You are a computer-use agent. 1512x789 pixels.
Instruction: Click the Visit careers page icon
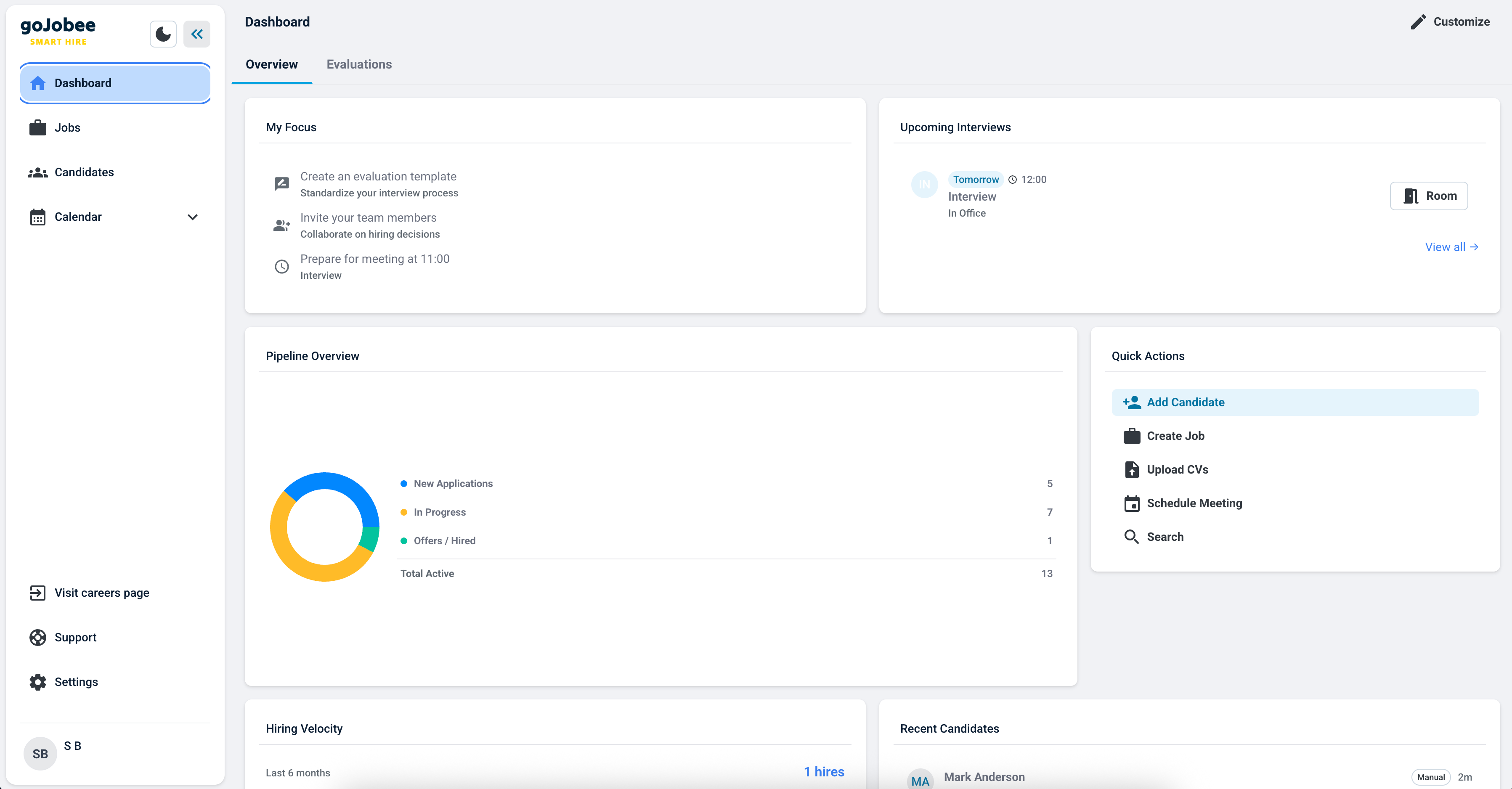coord(37,593)
